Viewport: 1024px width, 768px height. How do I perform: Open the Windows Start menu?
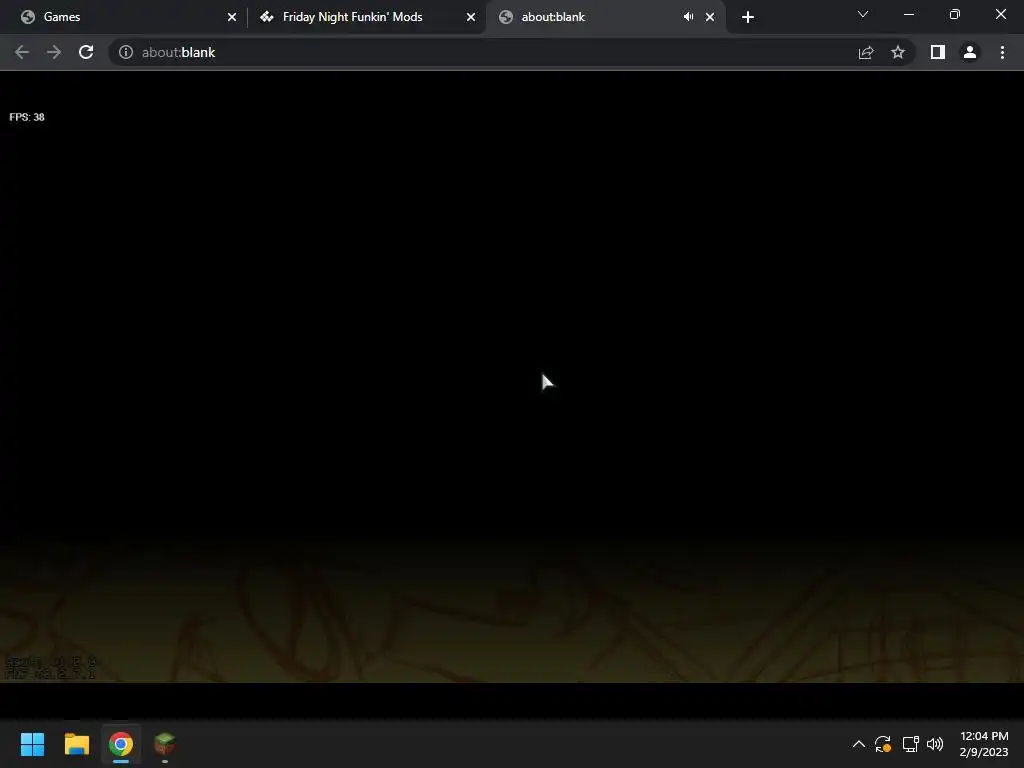(x=33, y=744)
